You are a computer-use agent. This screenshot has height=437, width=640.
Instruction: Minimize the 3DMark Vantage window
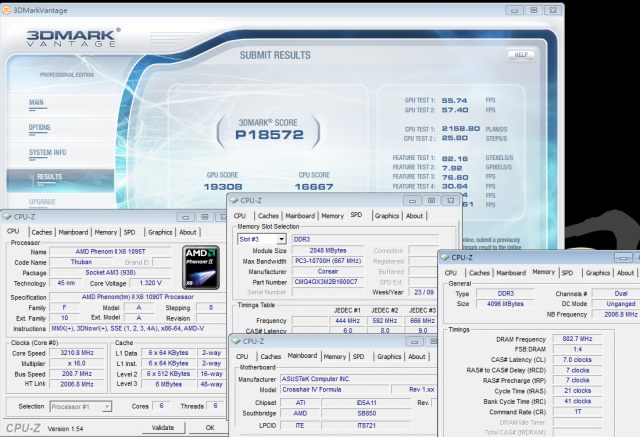tap(514, 10)
